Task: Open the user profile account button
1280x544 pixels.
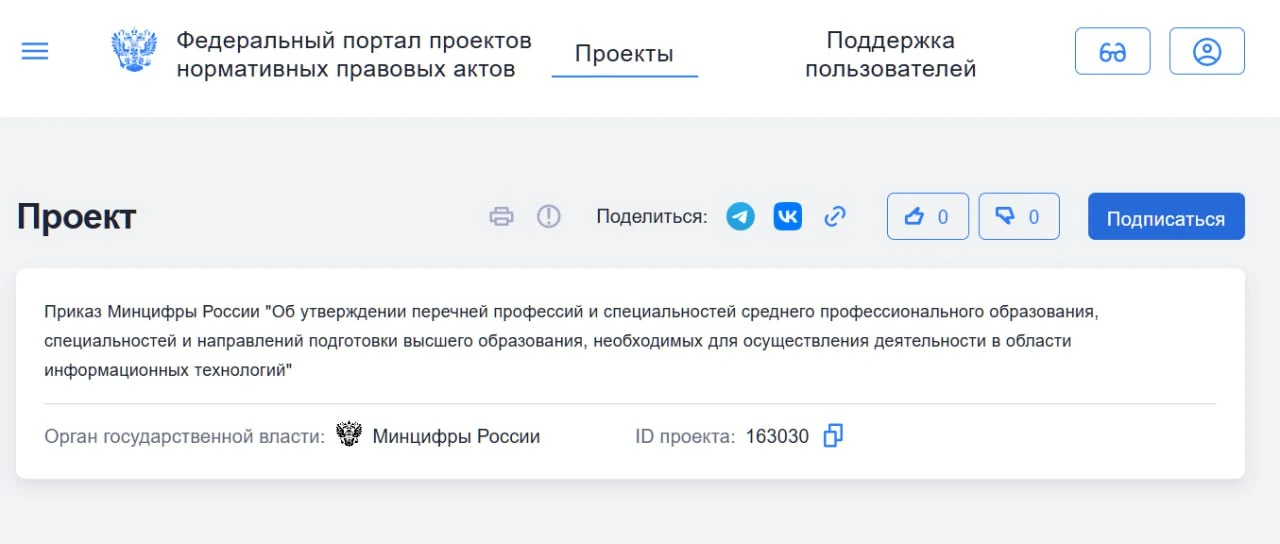Action: point(1206,51)
